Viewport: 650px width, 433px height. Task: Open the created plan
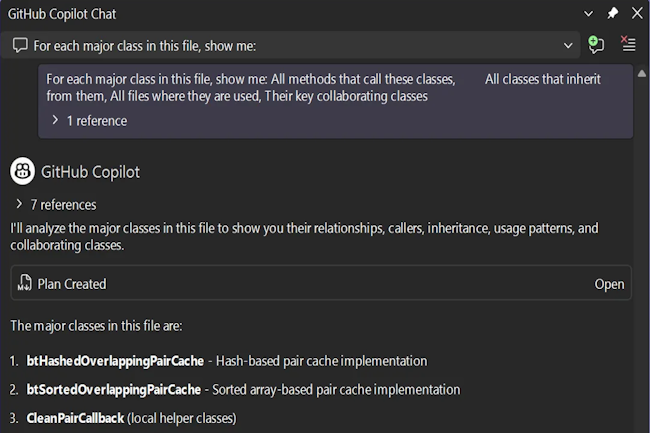click(x=609, y=284)
